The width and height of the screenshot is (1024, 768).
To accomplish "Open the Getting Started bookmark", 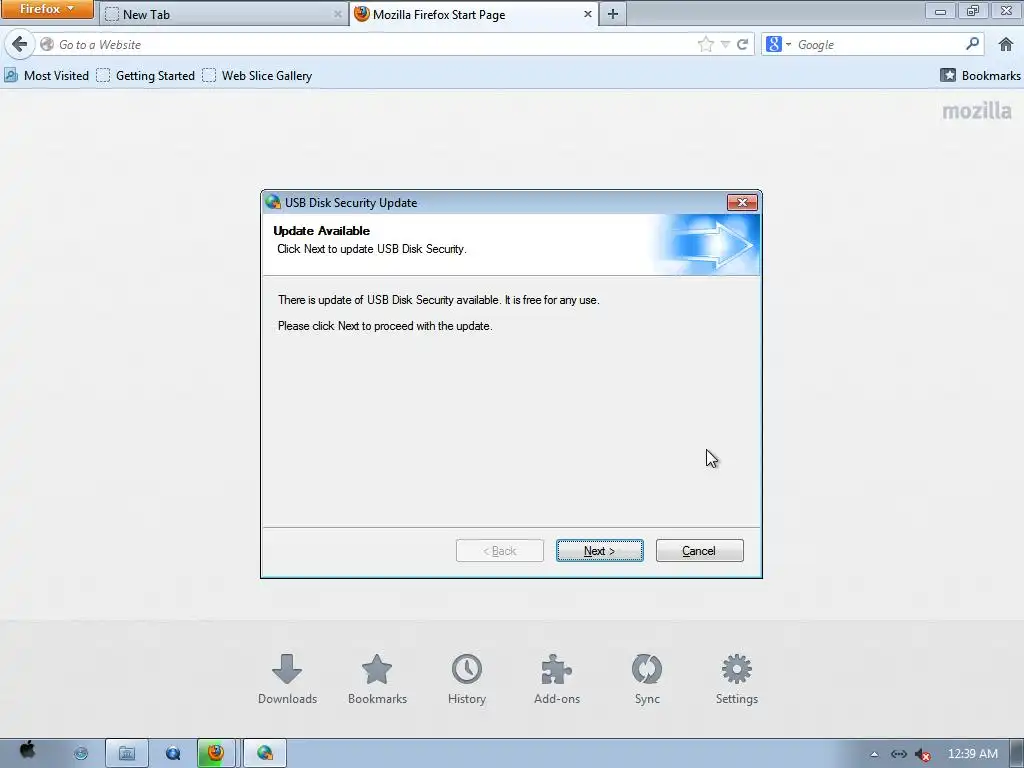I will (146, 76).
